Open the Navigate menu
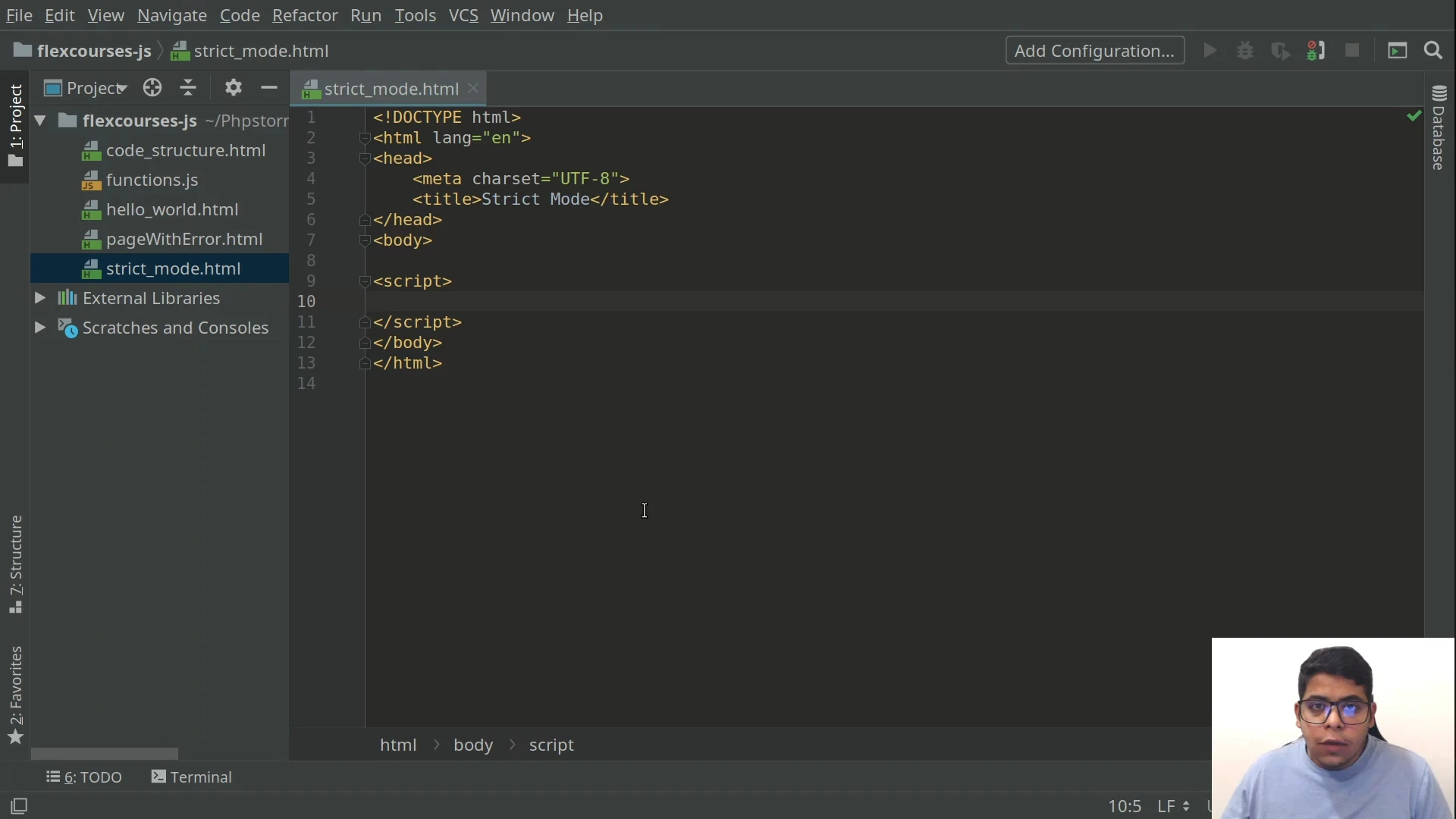Image resolution: width=1456 pixels, height=819 pixels. click(x=172, y=15)
